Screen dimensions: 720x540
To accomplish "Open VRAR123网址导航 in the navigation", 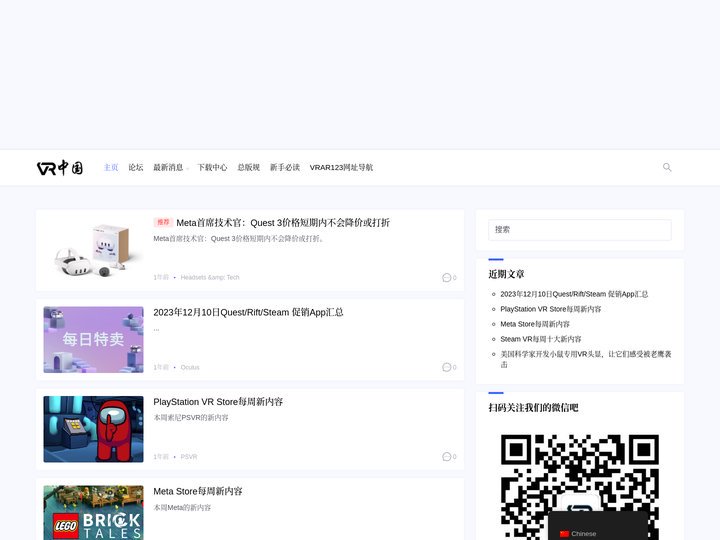I will pos(341,167).
